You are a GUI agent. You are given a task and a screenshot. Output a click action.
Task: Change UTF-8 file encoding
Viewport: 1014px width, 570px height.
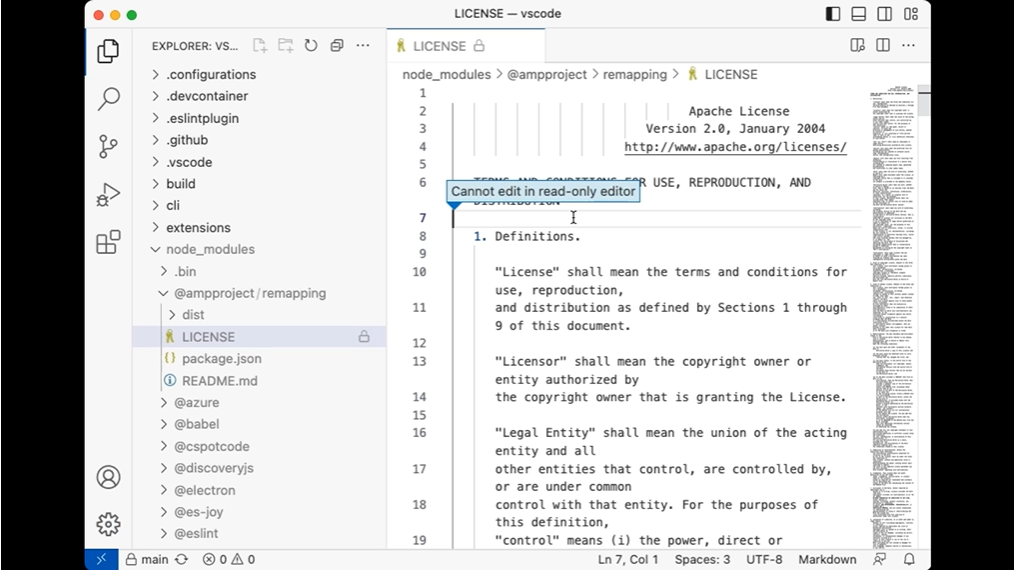[764, 559]
